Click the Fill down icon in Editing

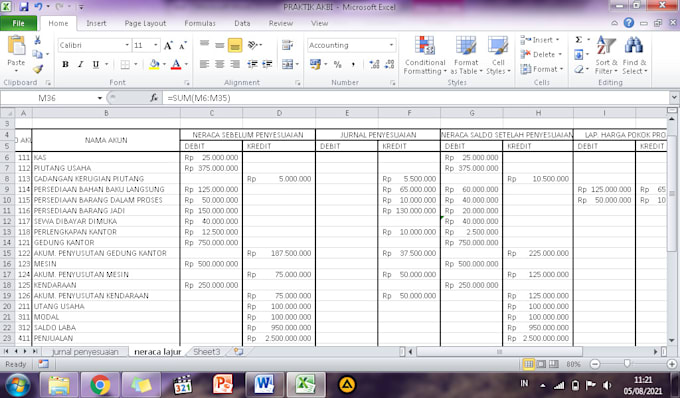[x=579, y=55]
